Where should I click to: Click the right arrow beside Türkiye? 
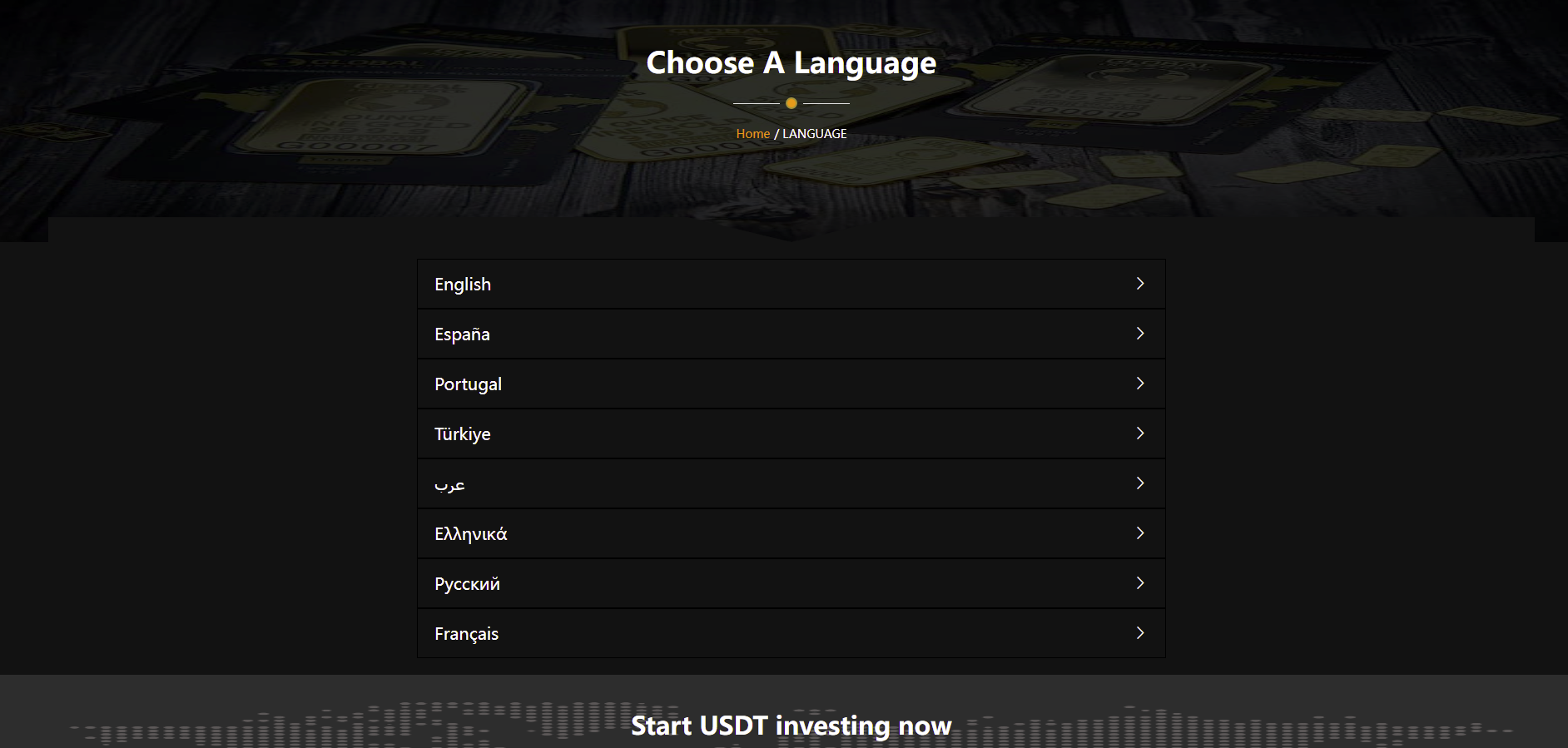tap(1140, 433)
